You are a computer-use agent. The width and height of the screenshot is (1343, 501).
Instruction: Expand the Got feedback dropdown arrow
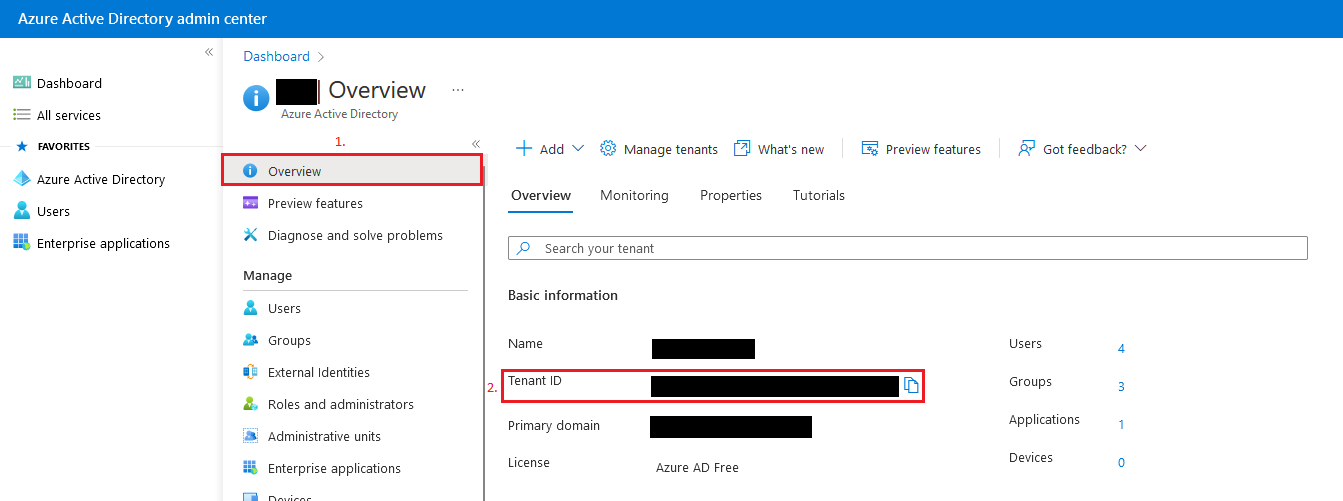[1141, 149]
